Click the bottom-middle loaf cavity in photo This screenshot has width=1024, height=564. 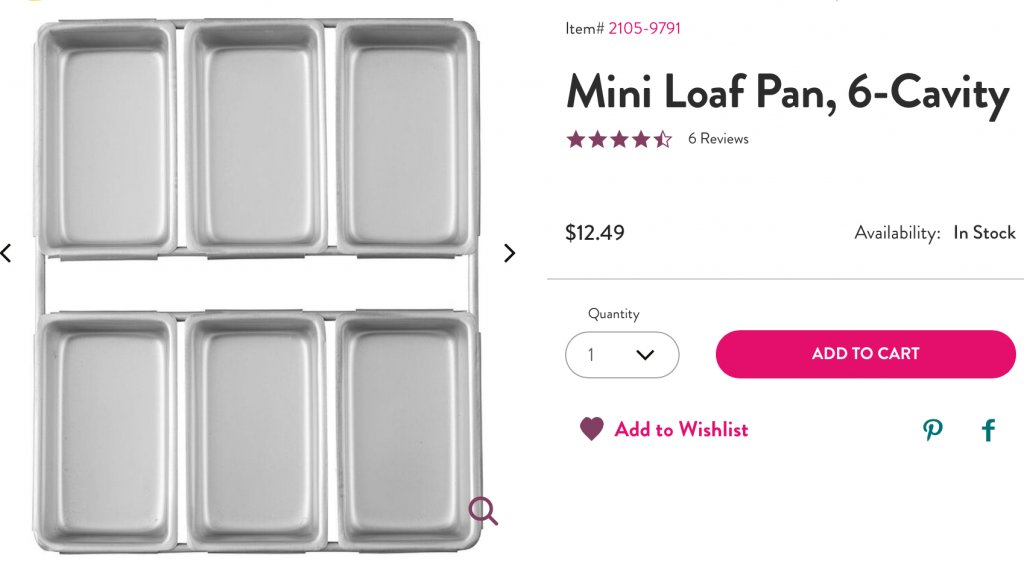pyautogui.click(x=255, y=430)
